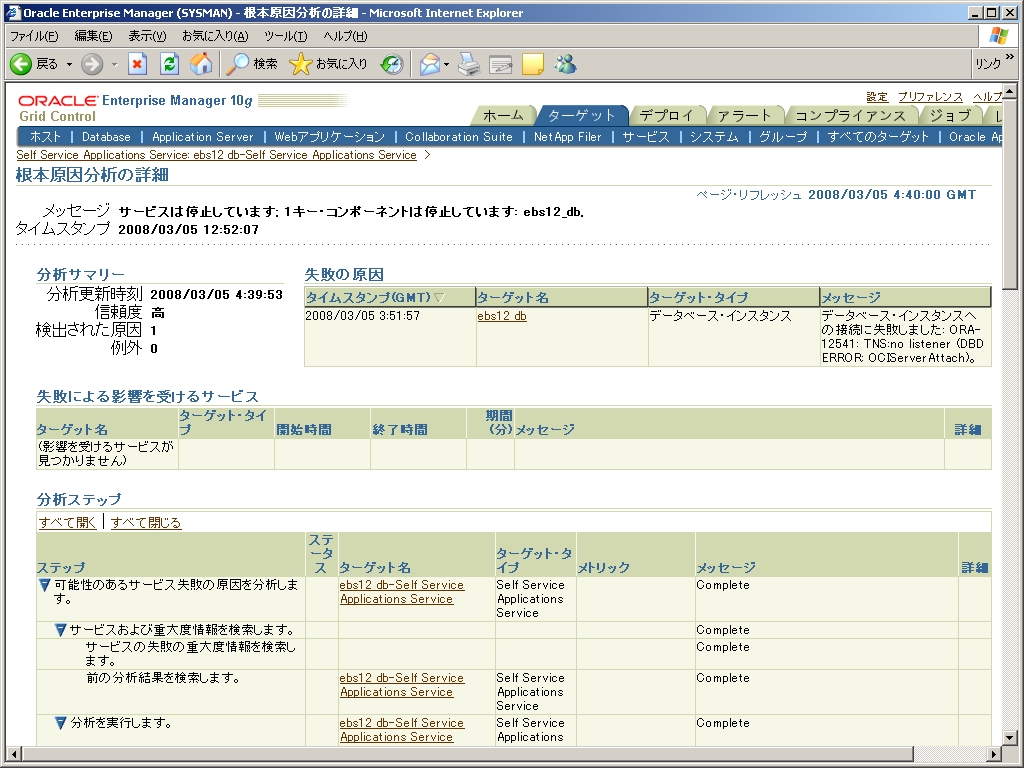Click the IE Forward arrow icon
Screen dimensions: 1024x768
[x=92, y=64]
